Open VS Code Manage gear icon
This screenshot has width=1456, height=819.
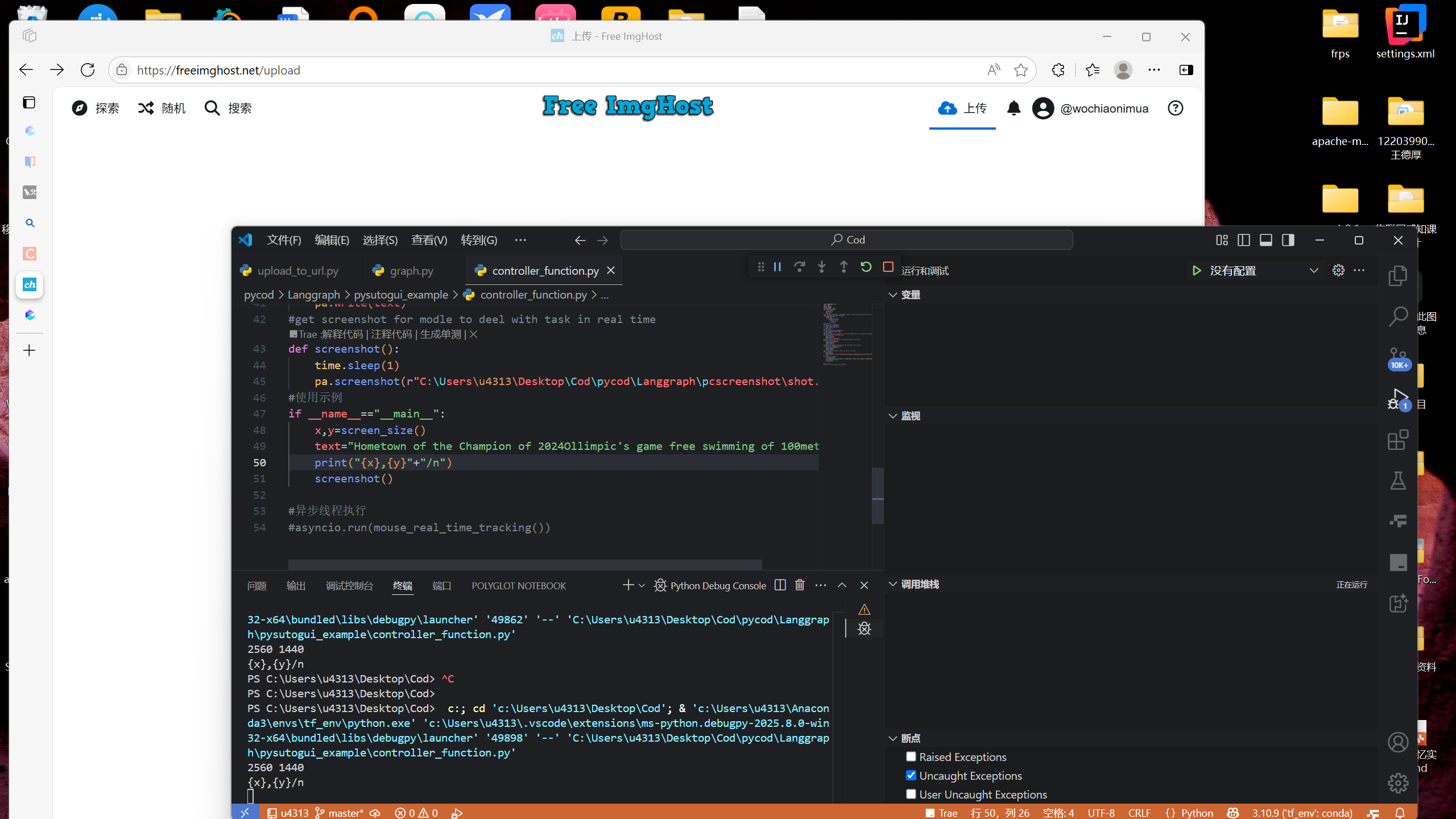[1398, 783]
